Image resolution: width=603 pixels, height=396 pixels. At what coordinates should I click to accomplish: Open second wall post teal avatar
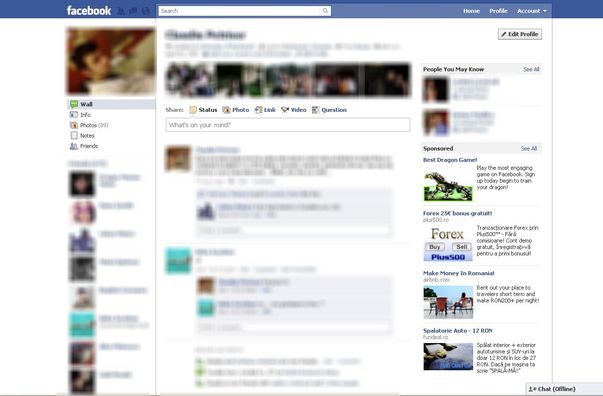tap(178, 261)
